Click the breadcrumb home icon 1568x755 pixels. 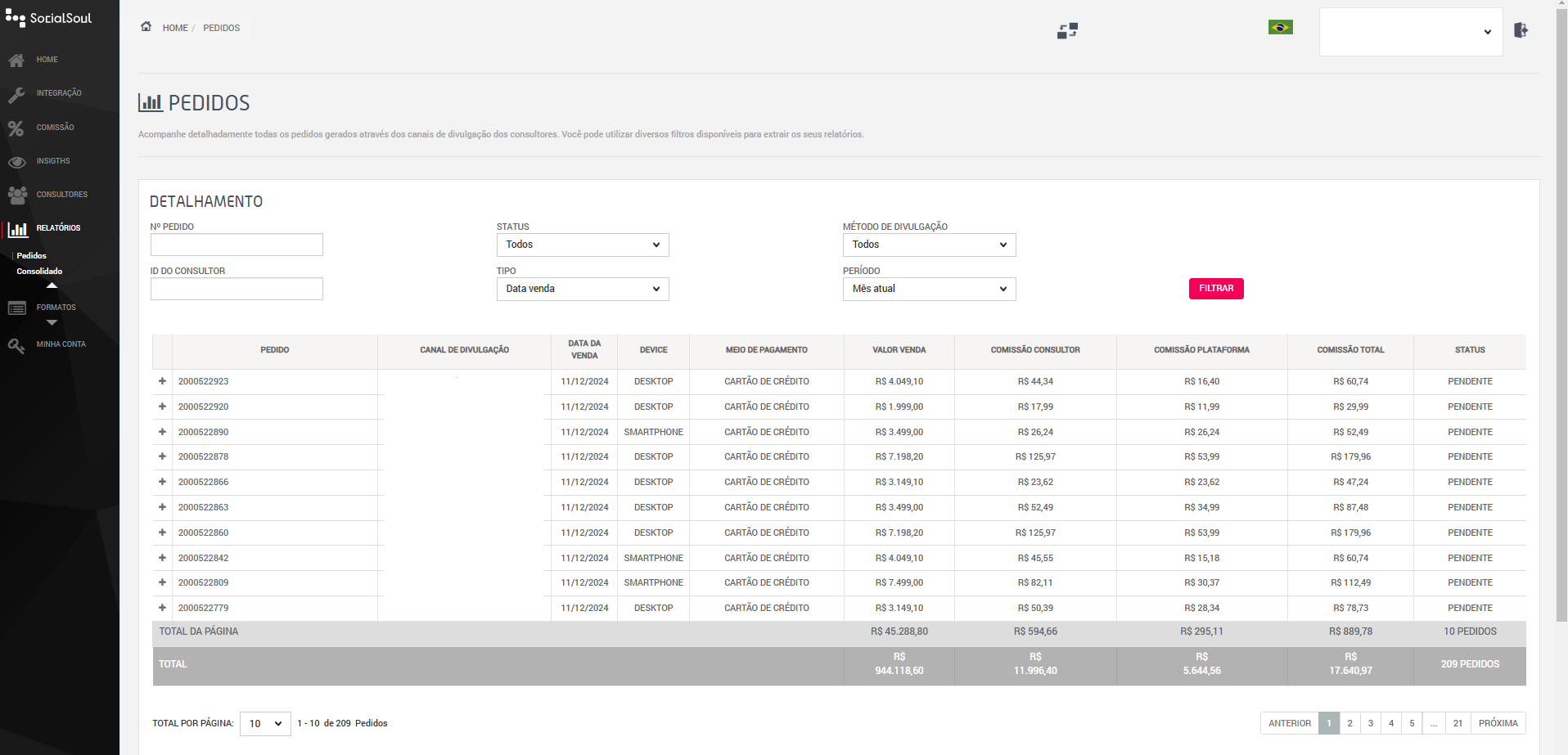146,26
